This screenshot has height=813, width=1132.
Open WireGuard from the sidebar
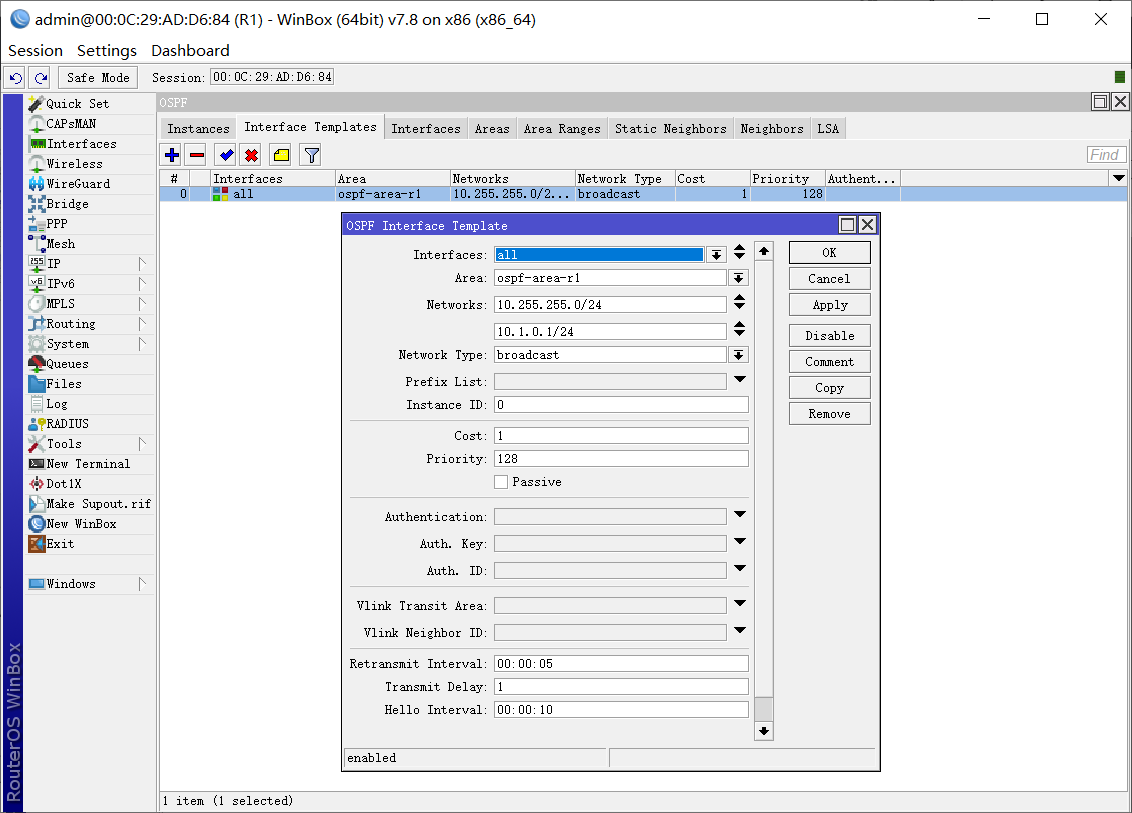(x=91, y=184)
